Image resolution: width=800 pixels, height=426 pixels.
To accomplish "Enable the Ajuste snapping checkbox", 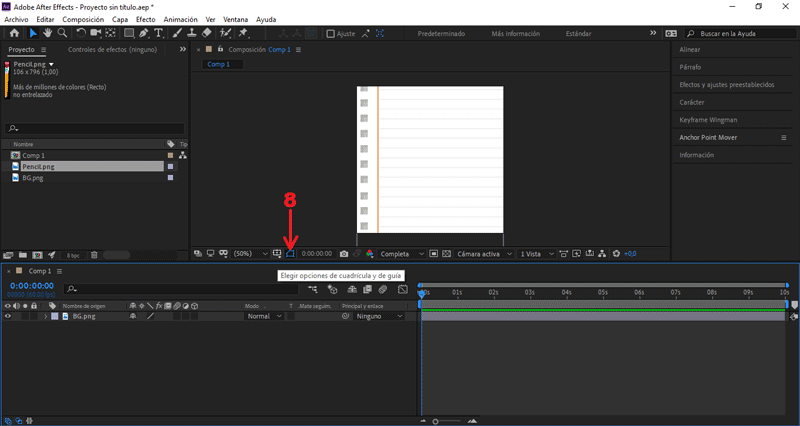I will (x=331, y=34).
